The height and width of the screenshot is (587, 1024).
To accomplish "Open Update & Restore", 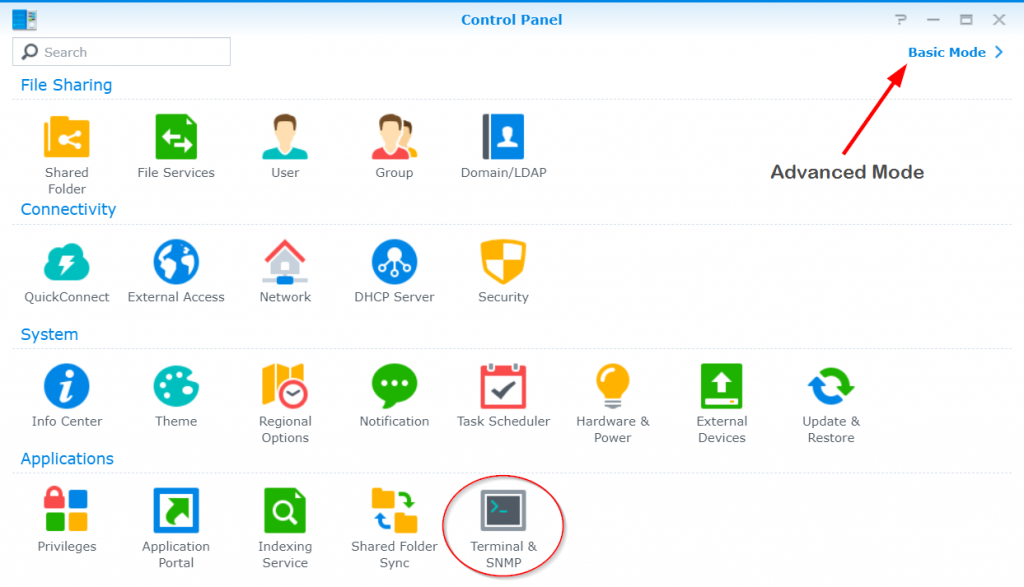I will point(830,387).
